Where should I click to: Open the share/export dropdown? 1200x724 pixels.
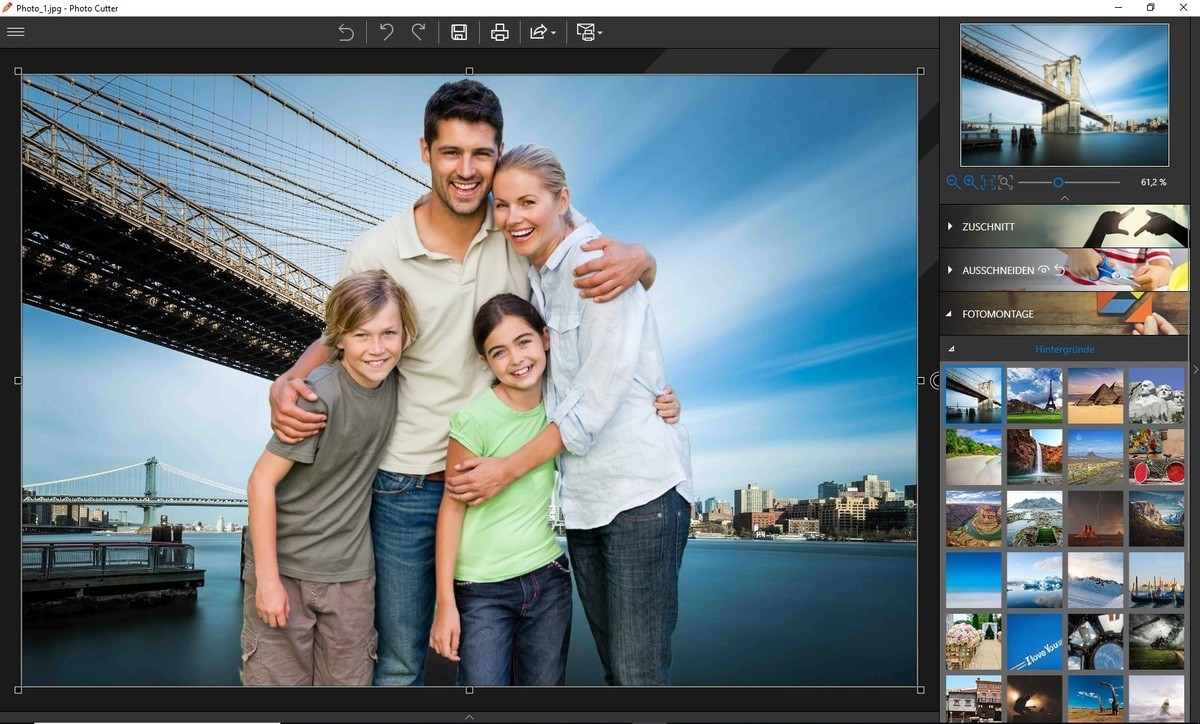542,32
